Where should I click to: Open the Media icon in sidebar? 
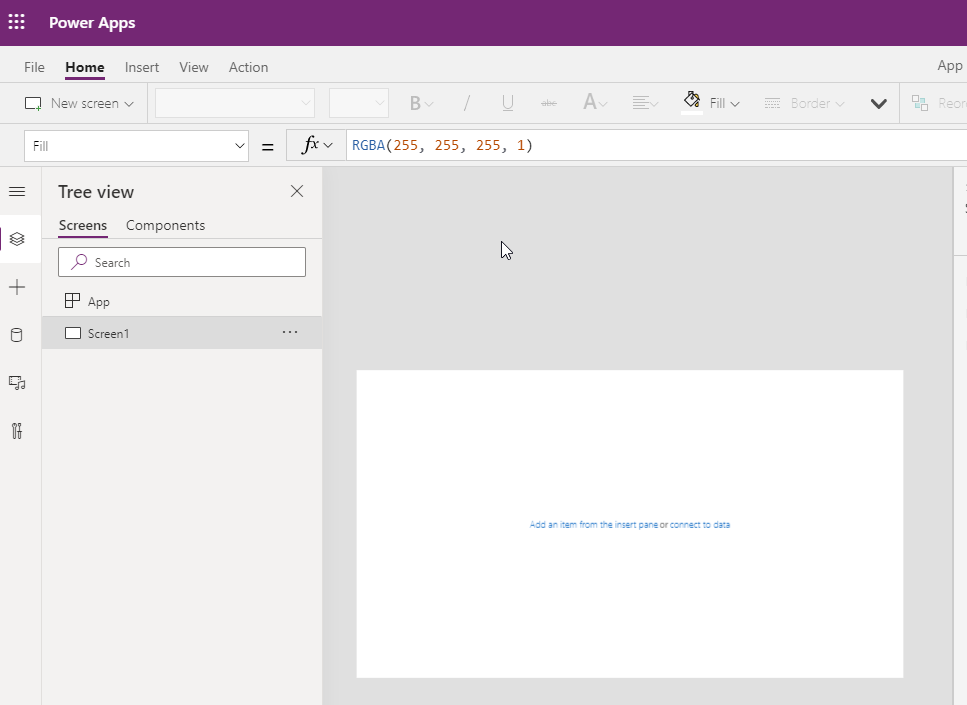[x=17, y=383]
